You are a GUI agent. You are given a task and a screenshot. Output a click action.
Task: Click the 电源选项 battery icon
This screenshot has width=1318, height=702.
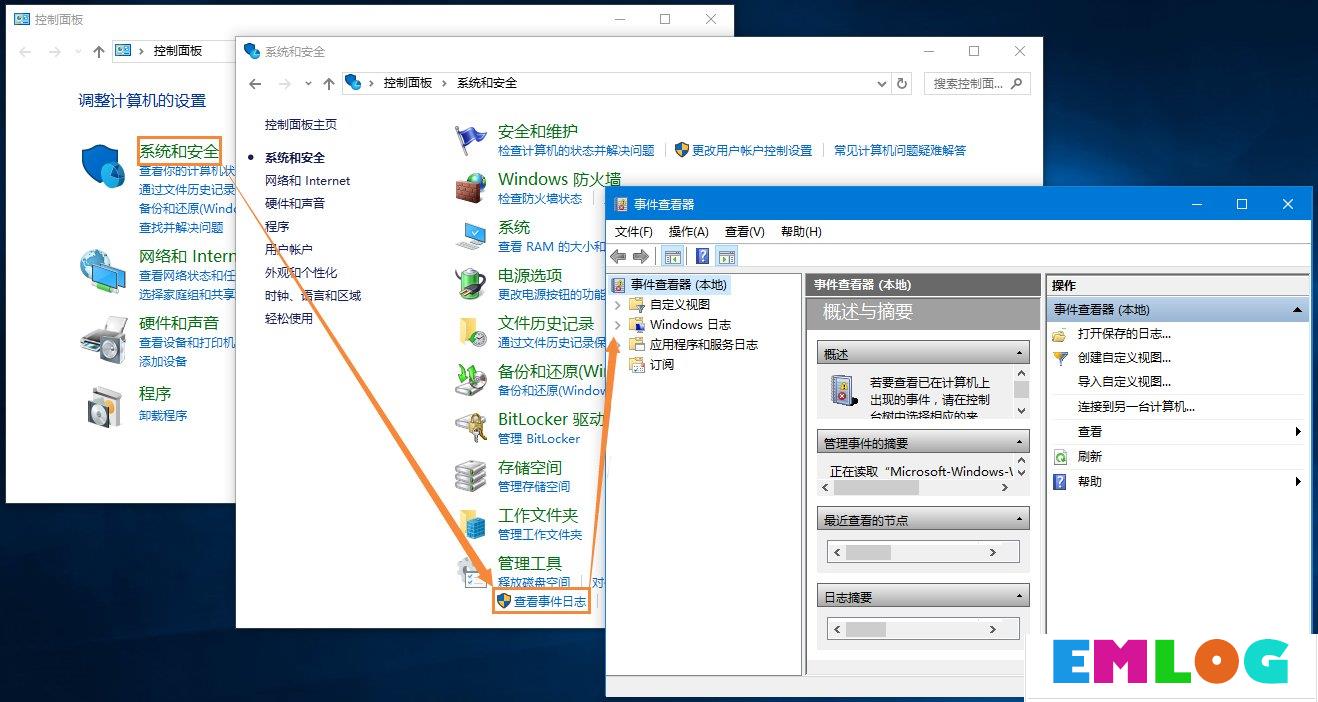click(x=471, y=284)
